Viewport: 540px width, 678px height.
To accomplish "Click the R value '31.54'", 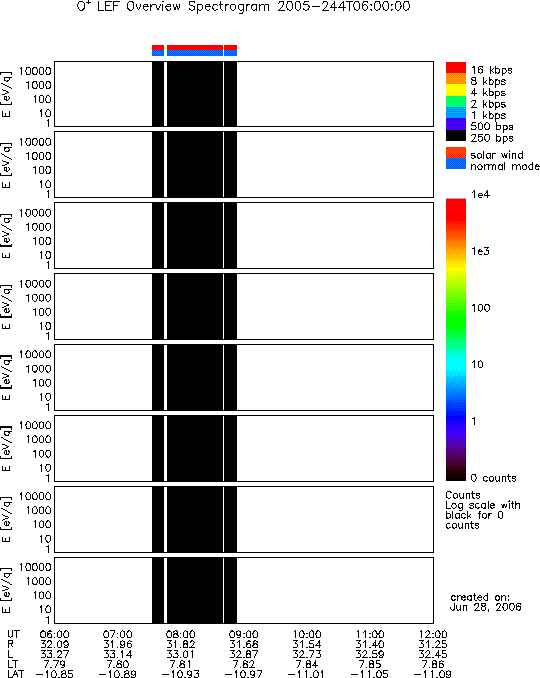I will pos(307,644).
